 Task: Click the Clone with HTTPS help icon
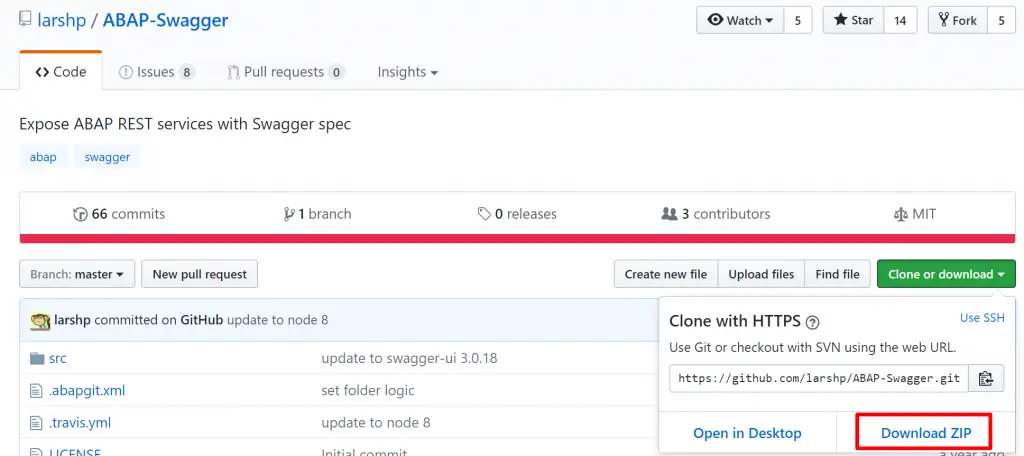click(x=812, y=322)
